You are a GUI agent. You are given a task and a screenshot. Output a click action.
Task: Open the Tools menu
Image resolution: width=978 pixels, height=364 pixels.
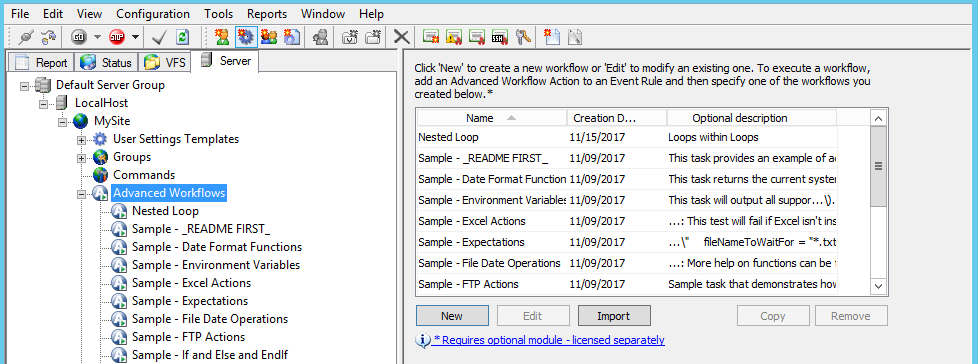coord(218,14)
